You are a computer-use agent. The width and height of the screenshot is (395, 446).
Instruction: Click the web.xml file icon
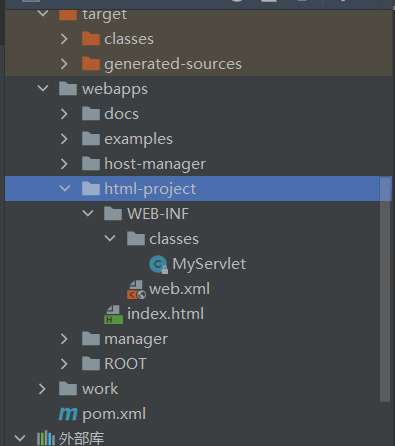point(136,290)
